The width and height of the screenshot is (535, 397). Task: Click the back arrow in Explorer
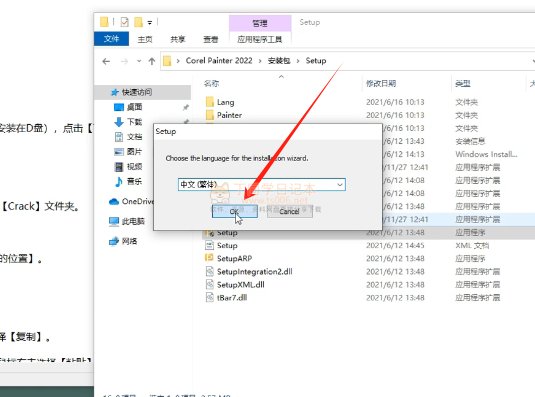click(x=106, y=61)
